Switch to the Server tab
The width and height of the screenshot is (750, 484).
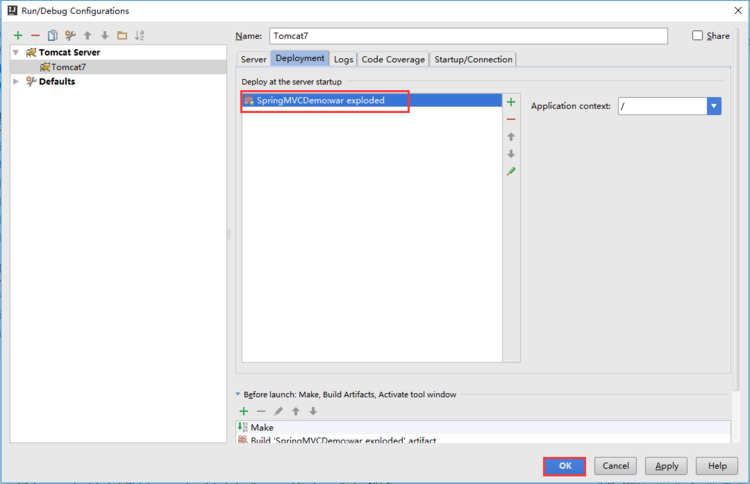254,59
